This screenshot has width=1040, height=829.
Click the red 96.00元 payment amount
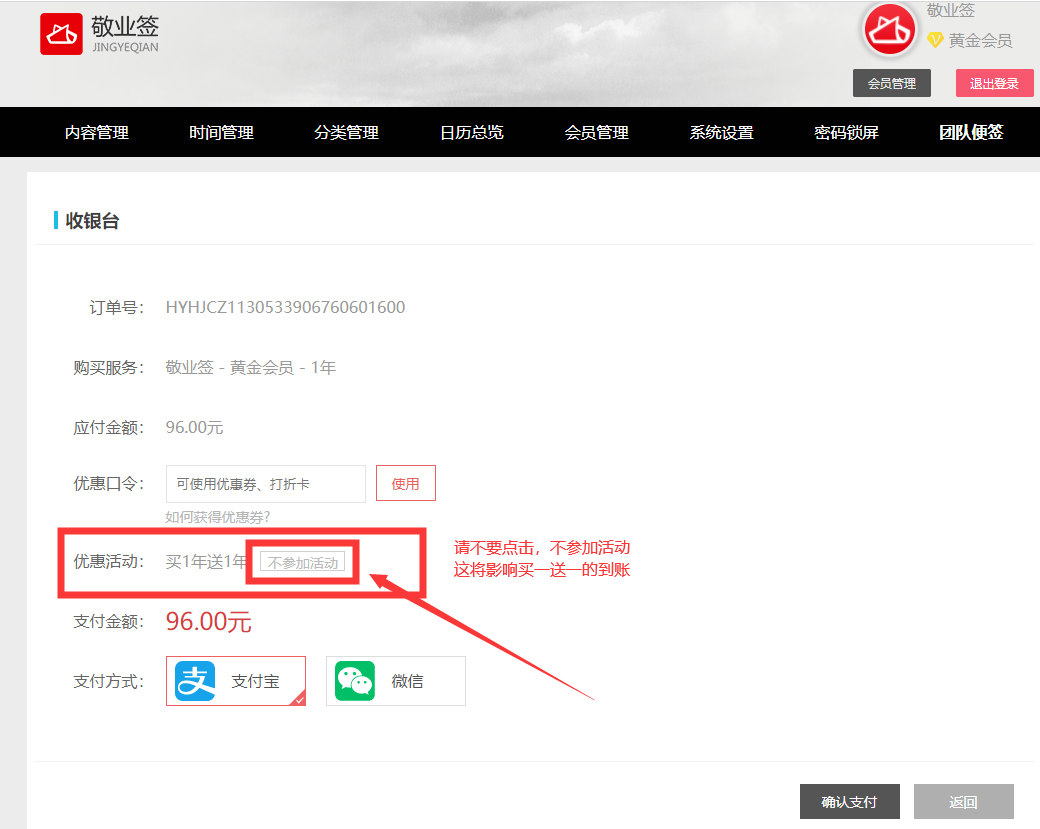tap(208, 621)
